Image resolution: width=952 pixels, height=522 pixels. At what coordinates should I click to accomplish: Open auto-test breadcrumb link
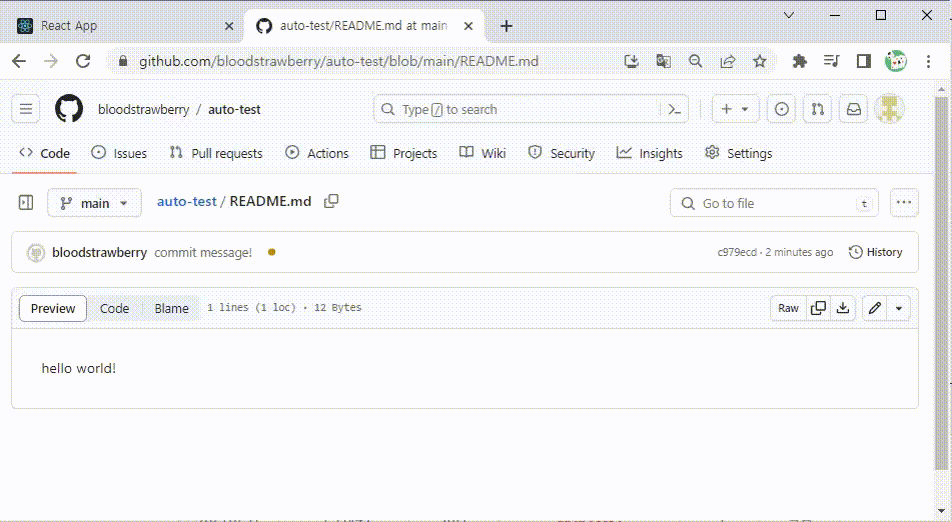coord(186,202)
